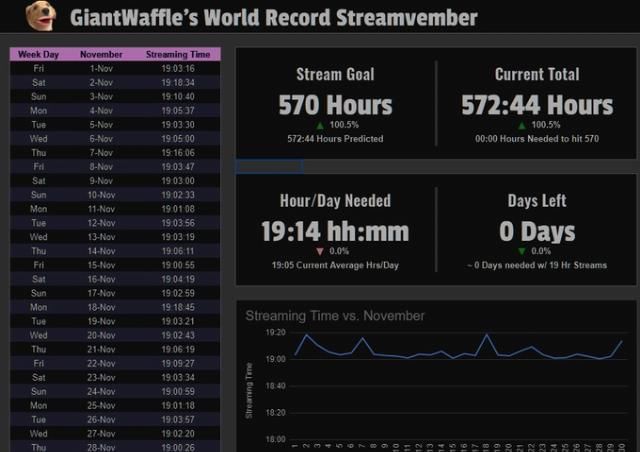This screenshot has width=640, height=452.
Task: Select the November column header
Action: click(101, 54)
